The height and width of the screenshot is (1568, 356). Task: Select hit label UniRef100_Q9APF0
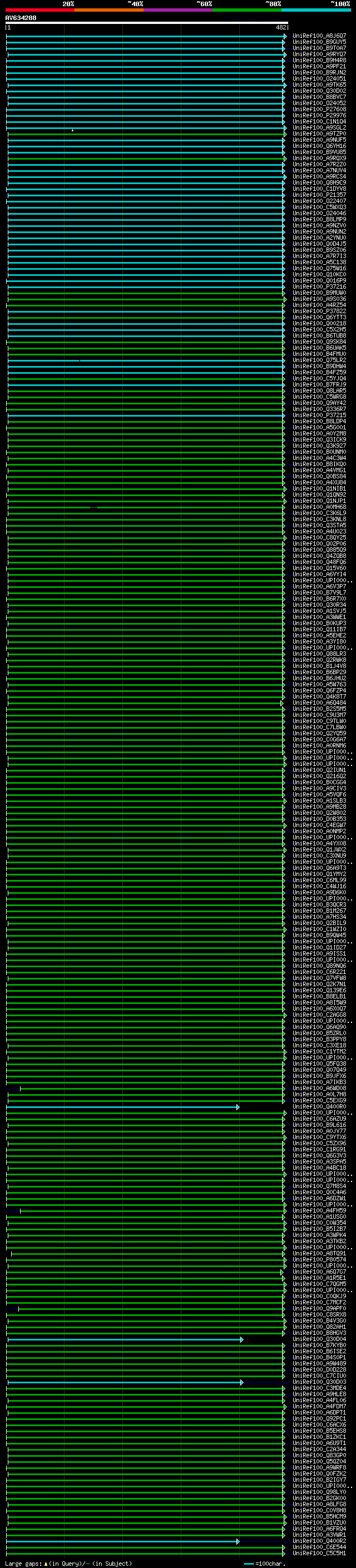pyautogui.click(x=319, y=1308)
